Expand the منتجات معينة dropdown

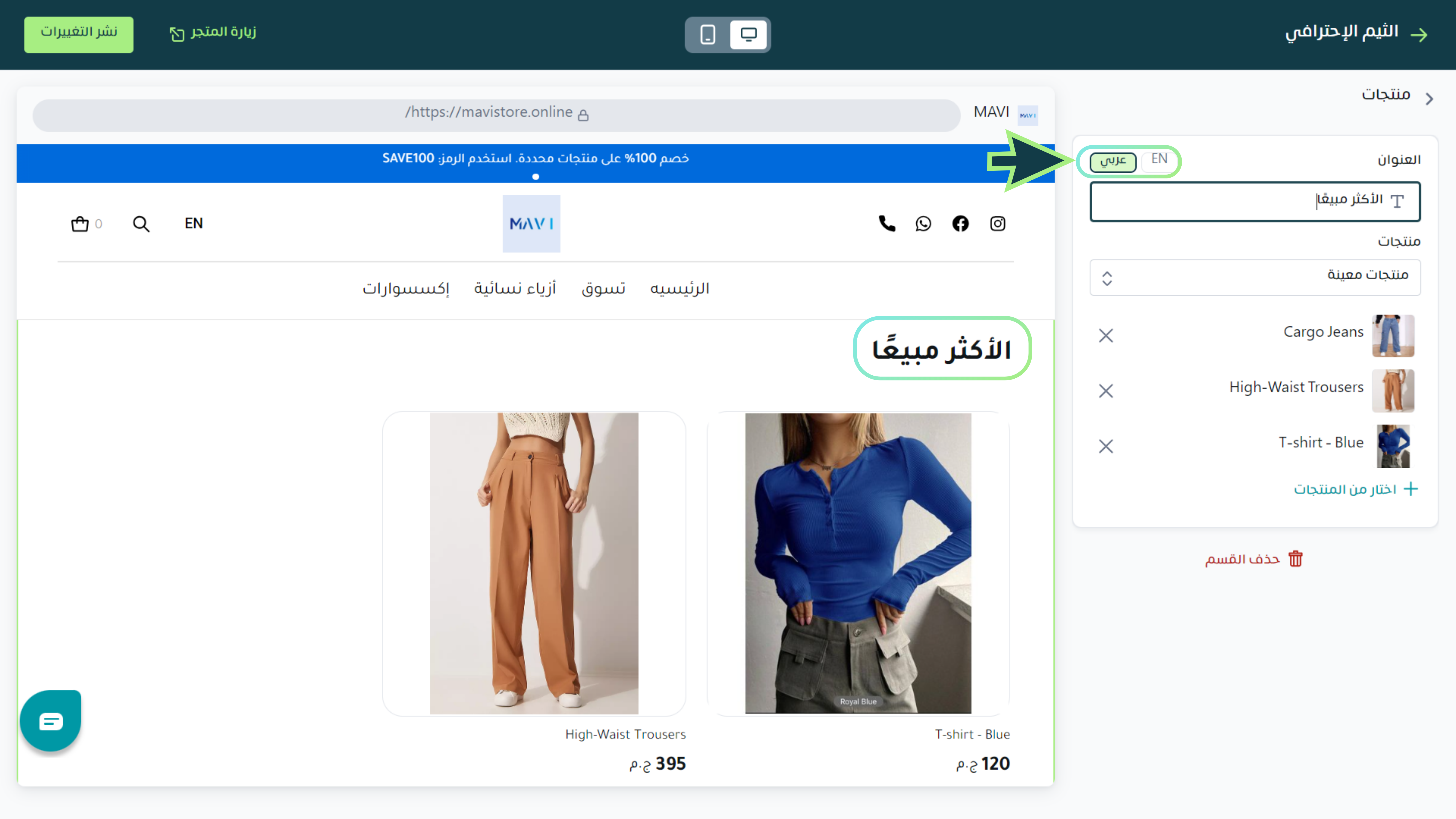[1255, 277]
